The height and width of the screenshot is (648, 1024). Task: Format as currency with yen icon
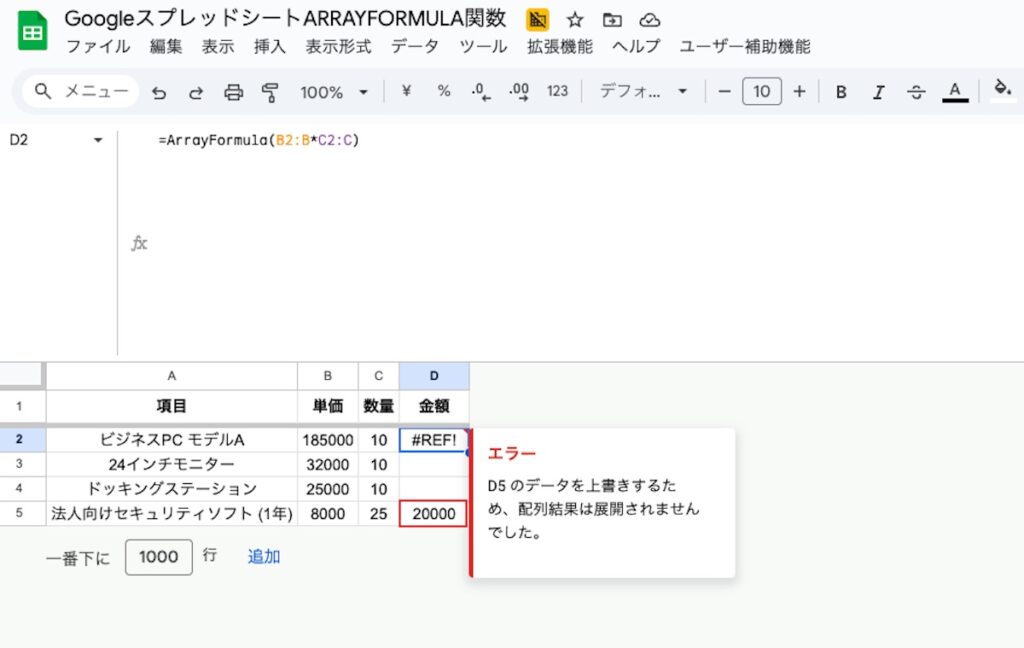tap(406, 91)
